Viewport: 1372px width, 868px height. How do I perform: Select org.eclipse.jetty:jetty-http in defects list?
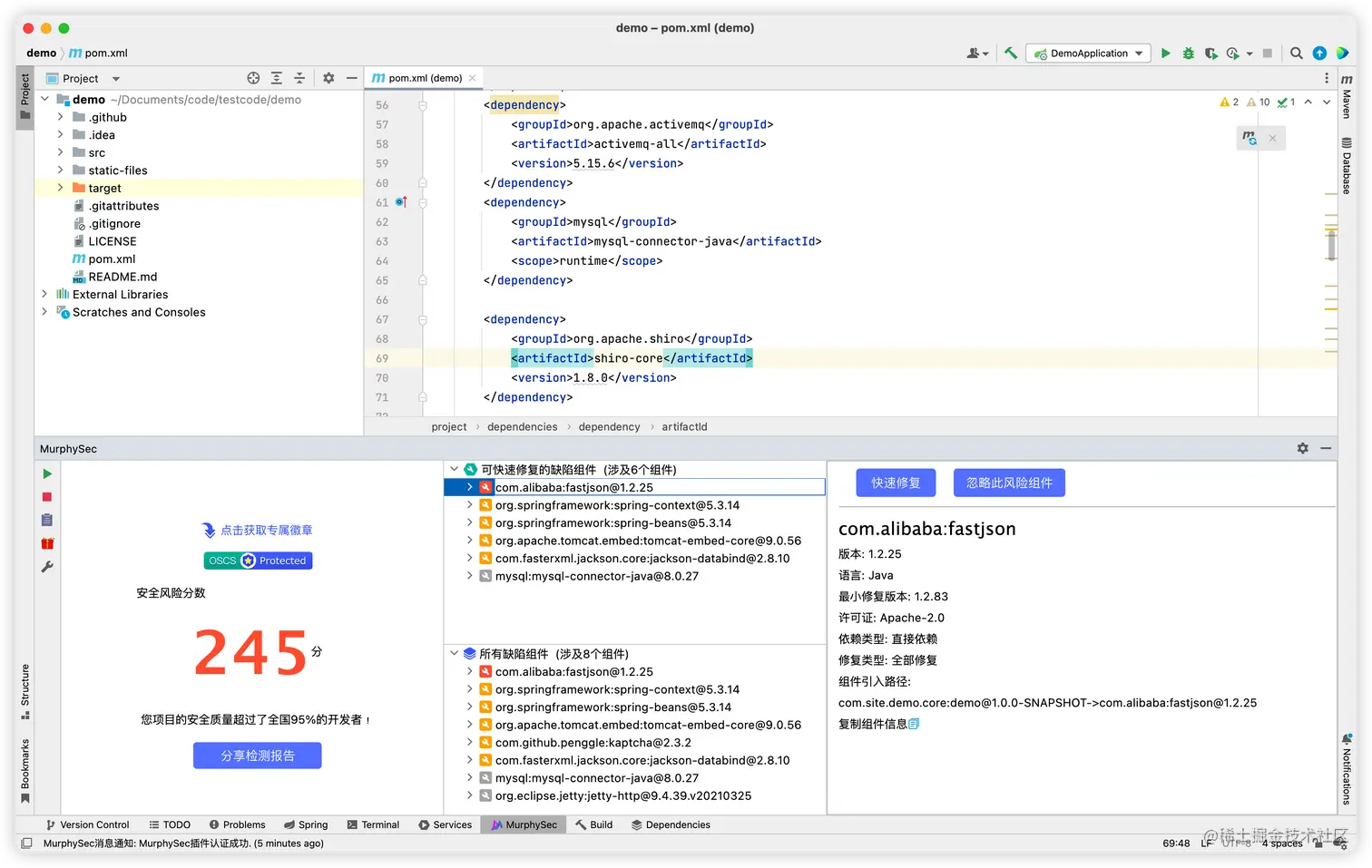622,795
